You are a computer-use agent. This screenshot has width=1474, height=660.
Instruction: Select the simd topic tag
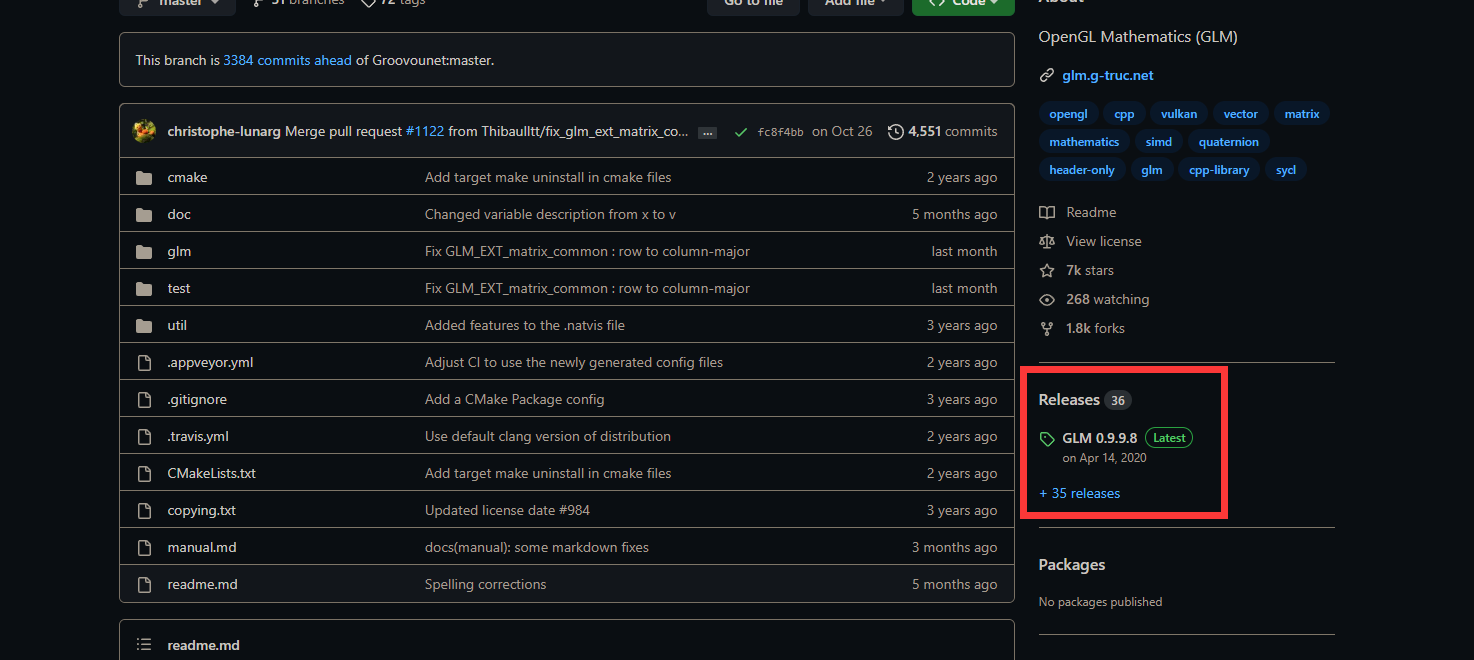point(1159,142)
